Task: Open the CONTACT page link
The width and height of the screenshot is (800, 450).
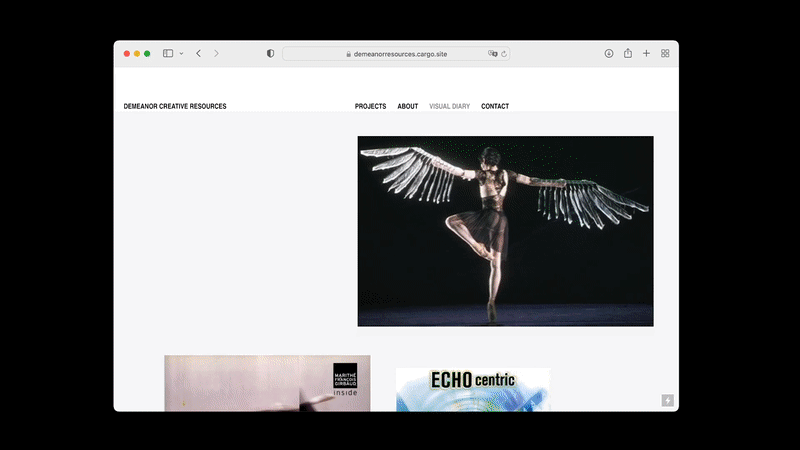Action: click(495, 106)
